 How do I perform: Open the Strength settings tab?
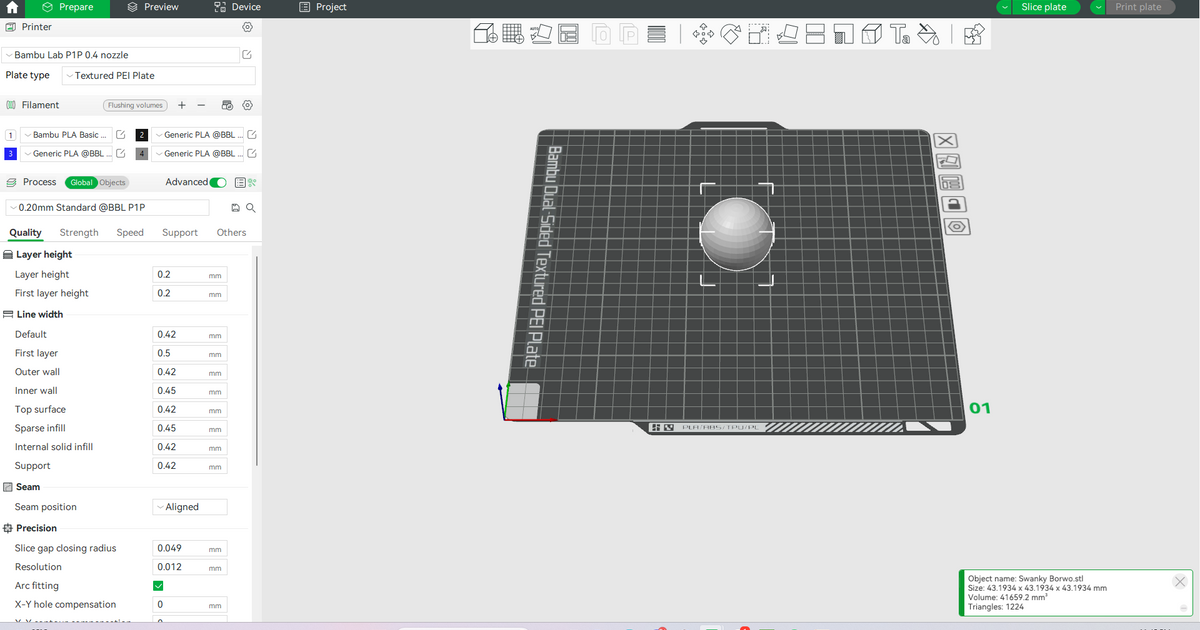tap(78, 232)
